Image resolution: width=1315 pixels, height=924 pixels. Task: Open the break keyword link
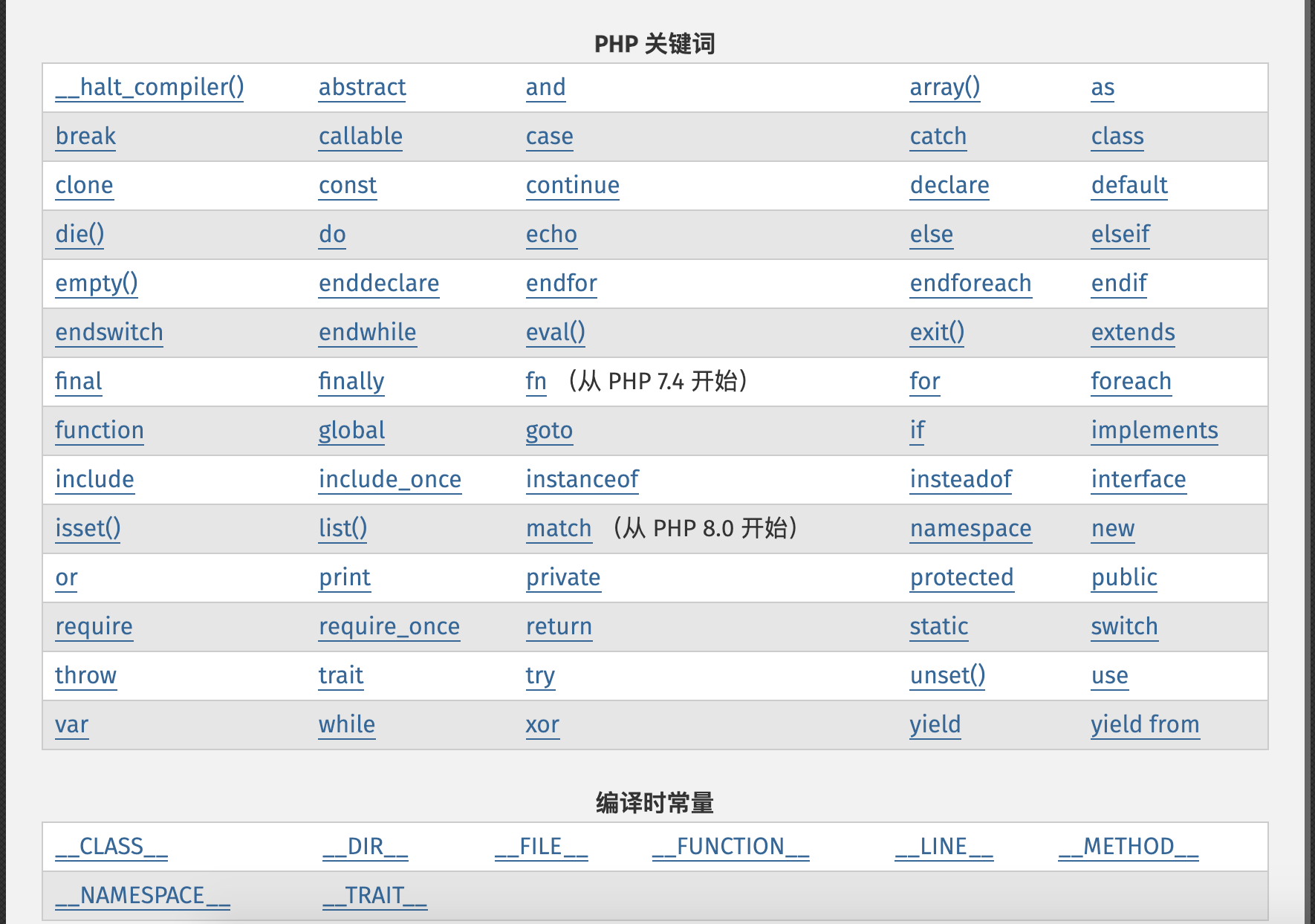[x=85, y=137]
